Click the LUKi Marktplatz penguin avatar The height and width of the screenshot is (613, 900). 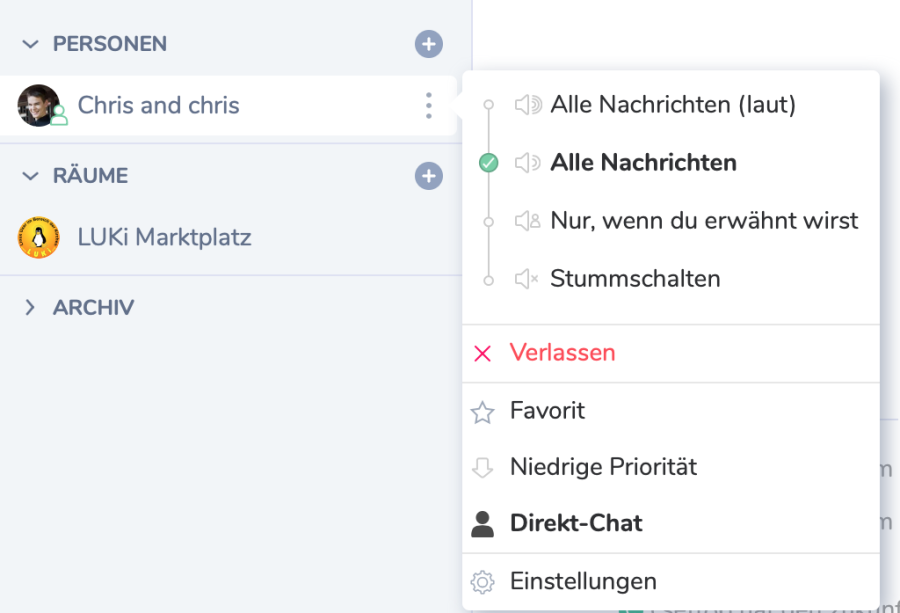pyautogui.click(x=39, y=238)
